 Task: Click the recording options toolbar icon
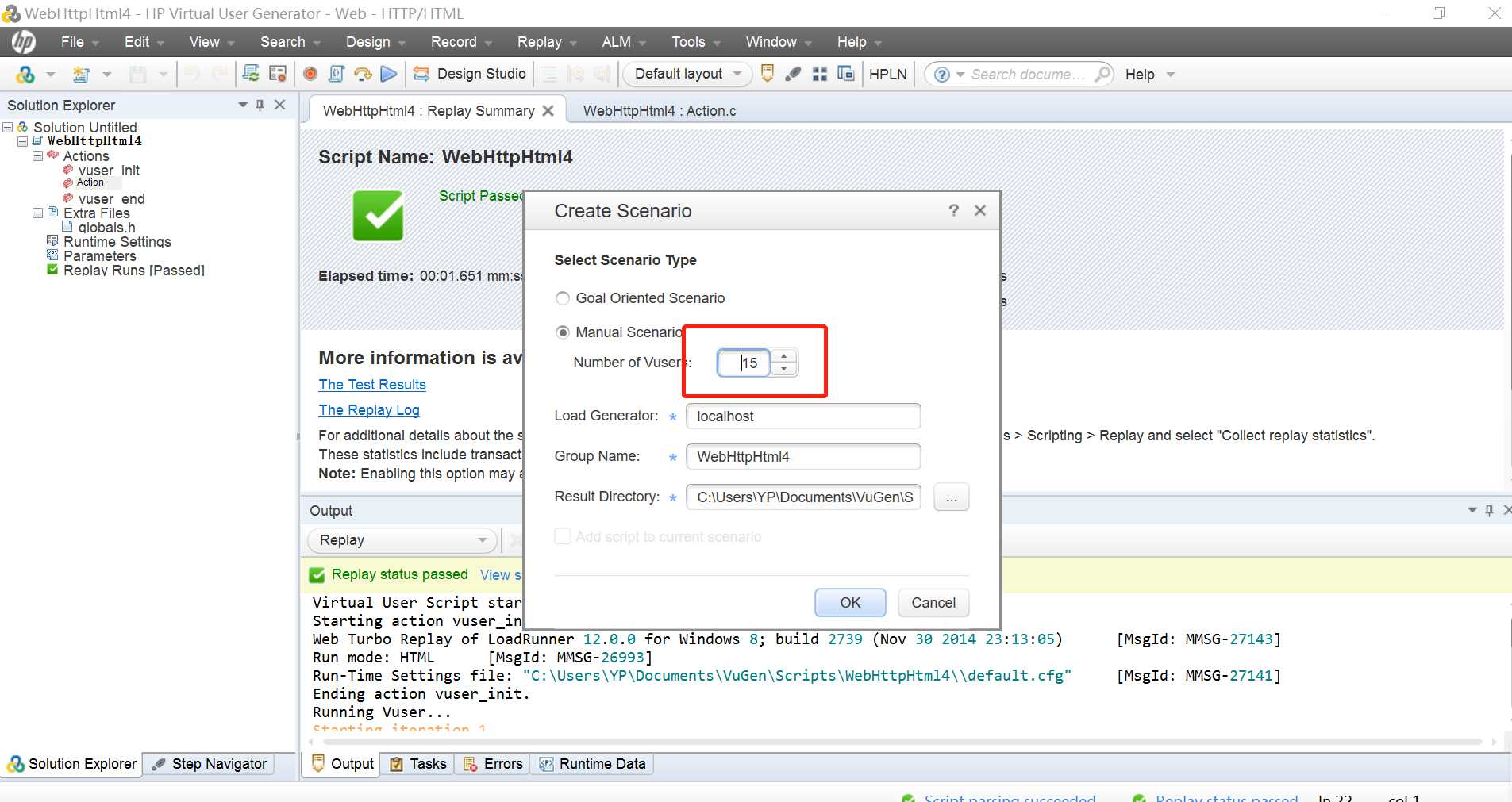278,74
